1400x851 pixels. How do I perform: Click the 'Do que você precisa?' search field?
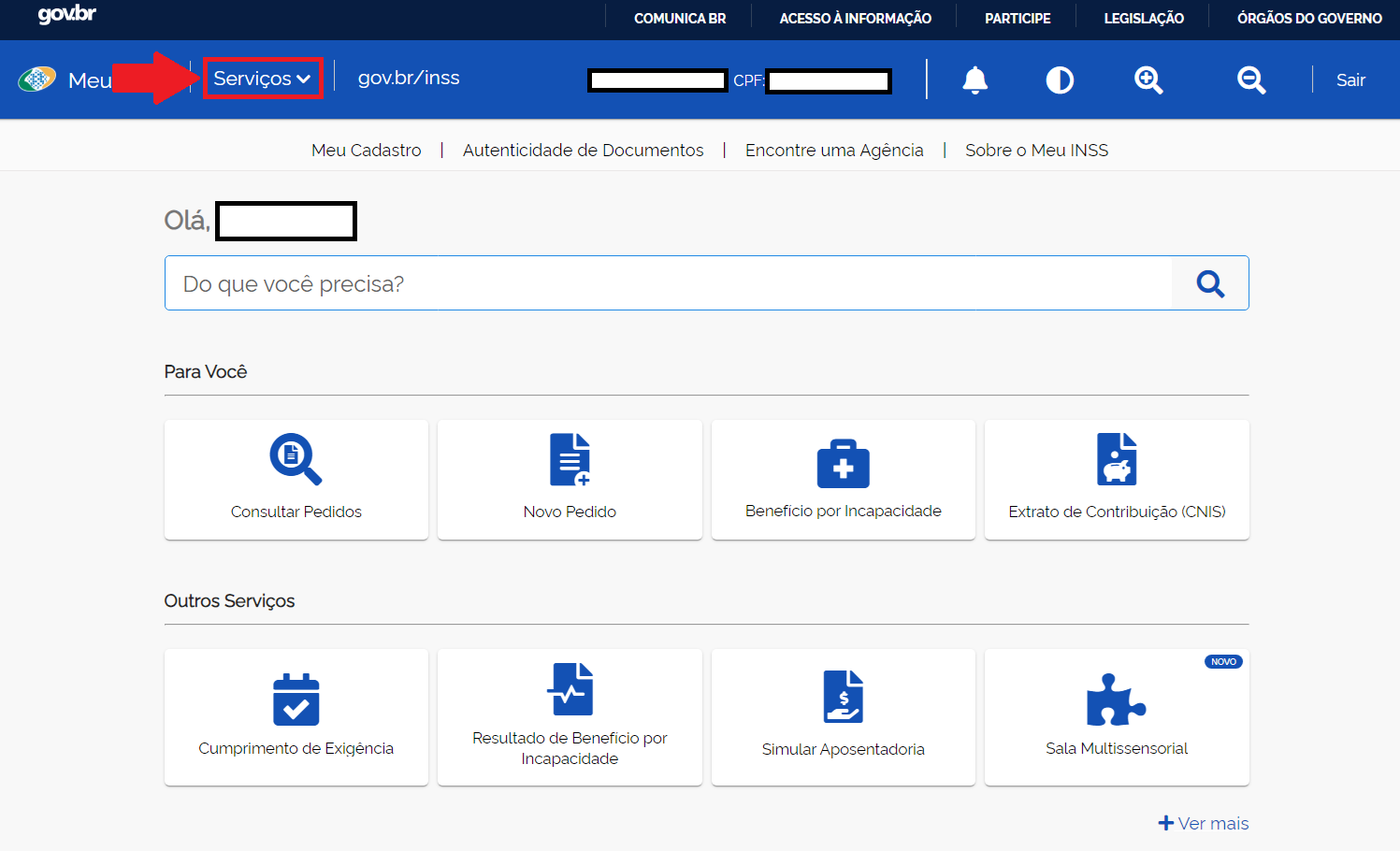(x=668, y=283)
